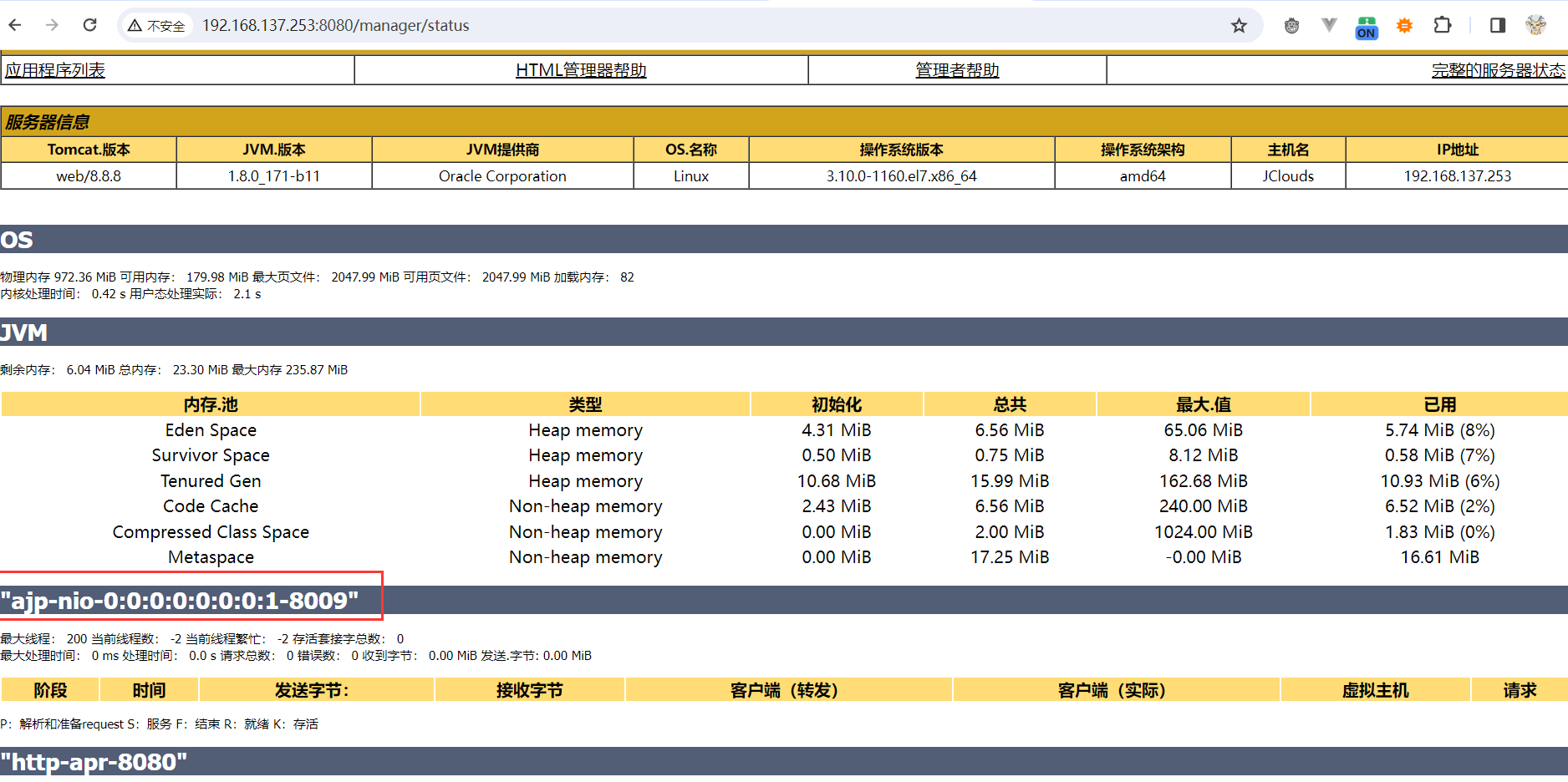Screen dimensions: 1568x782
Task: Open the 应用程序列表 link
Action: click(53, 70)
